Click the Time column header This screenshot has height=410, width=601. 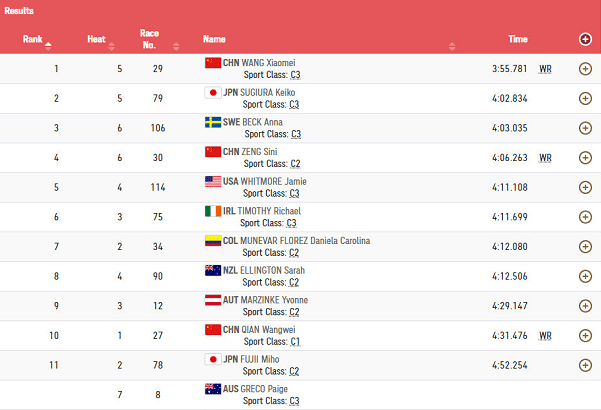517,39
